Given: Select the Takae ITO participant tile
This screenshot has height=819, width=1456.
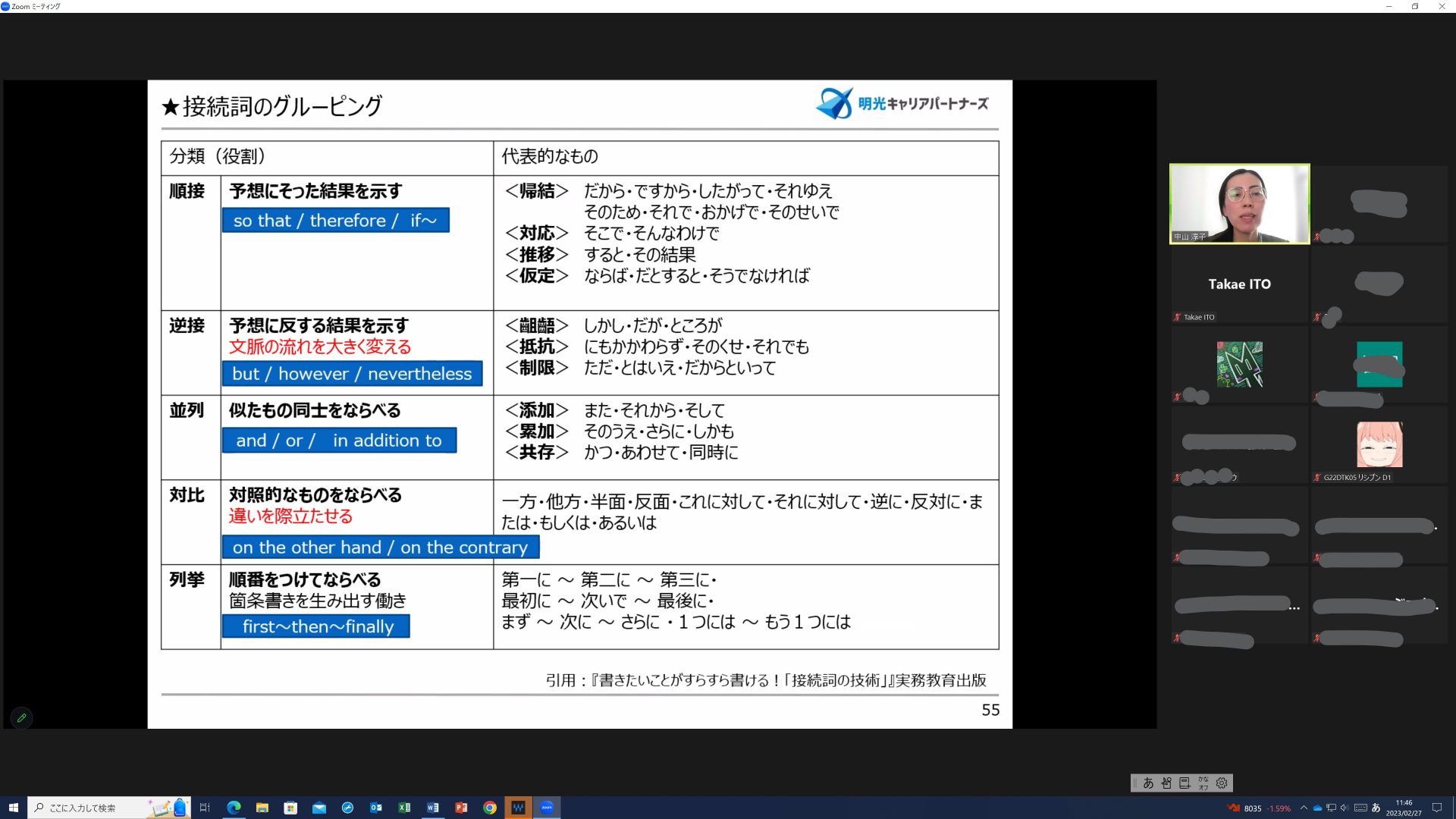Looking at the screenshot, I should 1239,284.
